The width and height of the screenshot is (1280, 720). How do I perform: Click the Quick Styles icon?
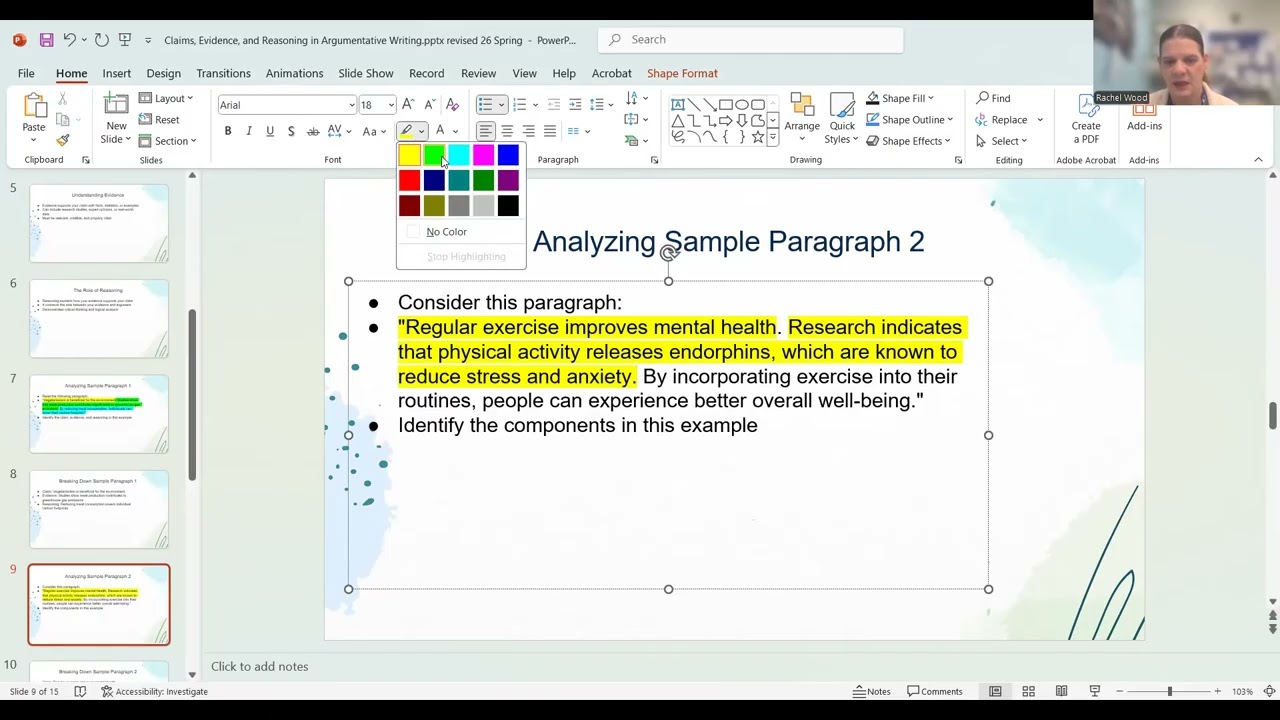(842, 106)
